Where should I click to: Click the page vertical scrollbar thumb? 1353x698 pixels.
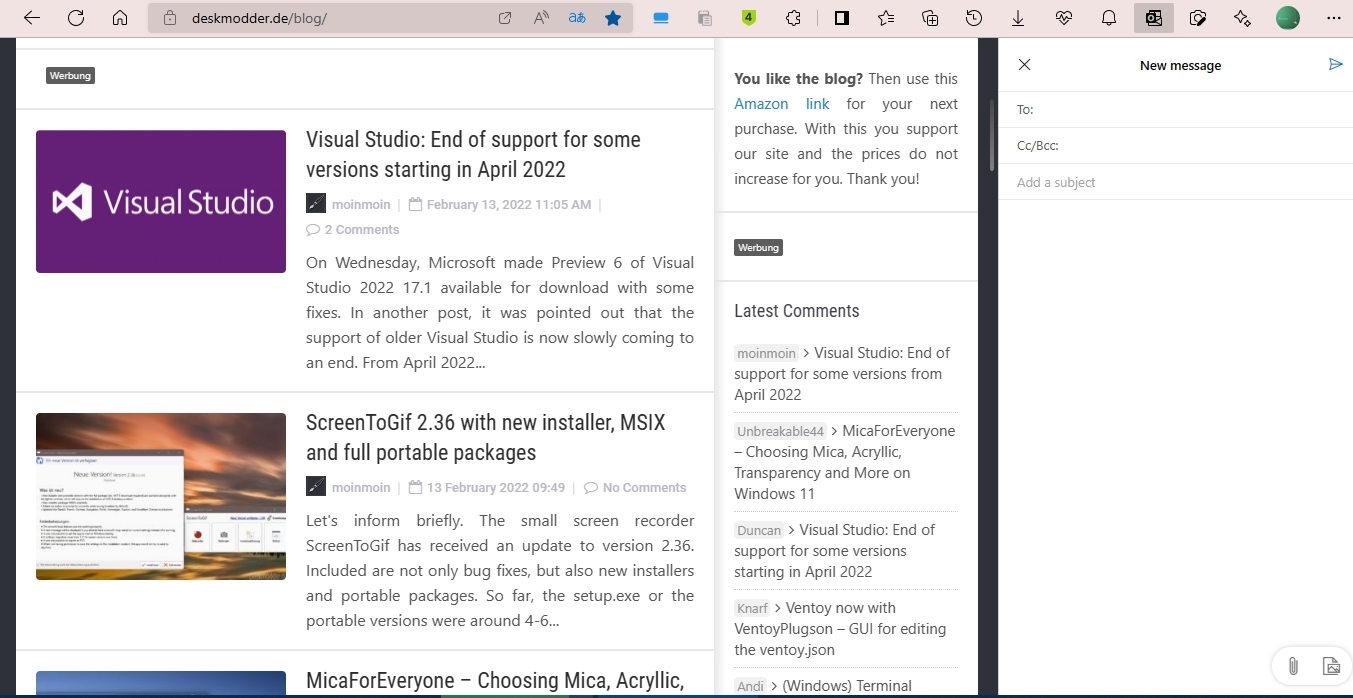pyautogui.click(x=992, y=133)
